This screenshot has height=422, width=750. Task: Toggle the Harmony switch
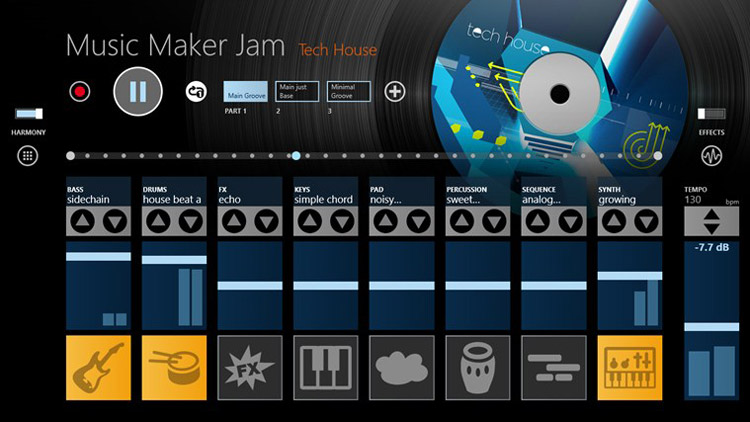click(x=29, y=113)
